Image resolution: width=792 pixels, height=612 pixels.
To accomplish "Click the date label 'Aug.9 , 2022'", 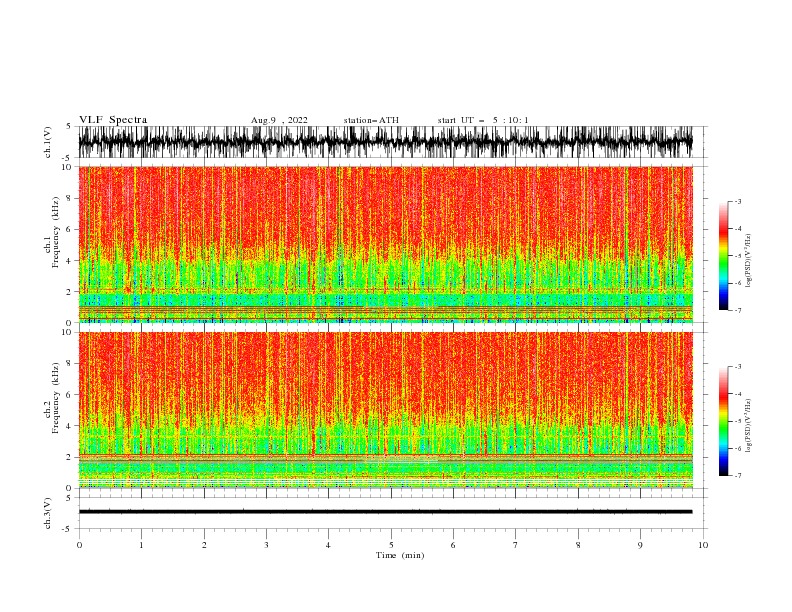I will point(279,120).
